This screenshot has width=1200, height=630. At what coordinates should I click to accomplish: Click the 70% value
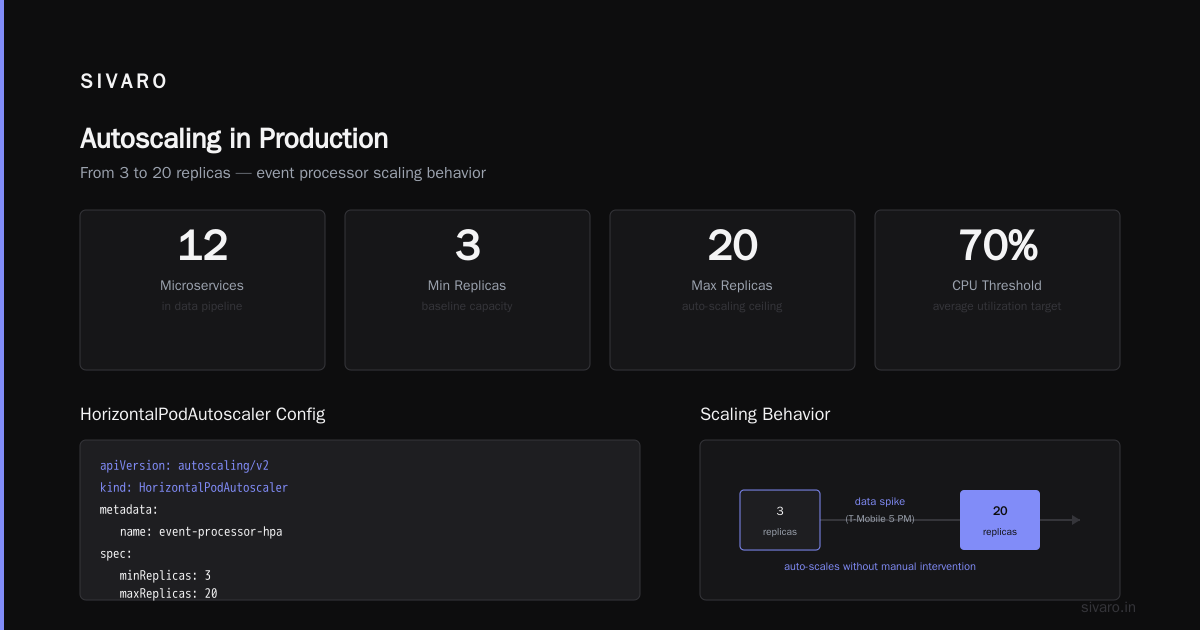[x=997, y=245]
